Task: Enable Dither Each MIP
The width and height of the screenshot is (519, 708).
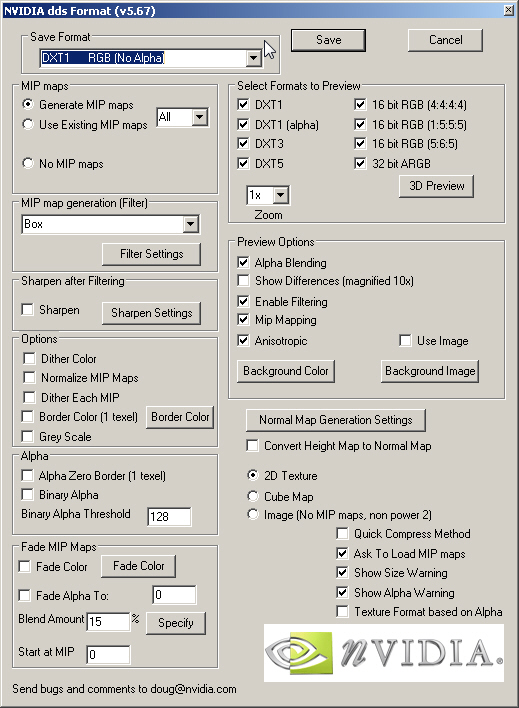Action: click(x=29, y=397)
